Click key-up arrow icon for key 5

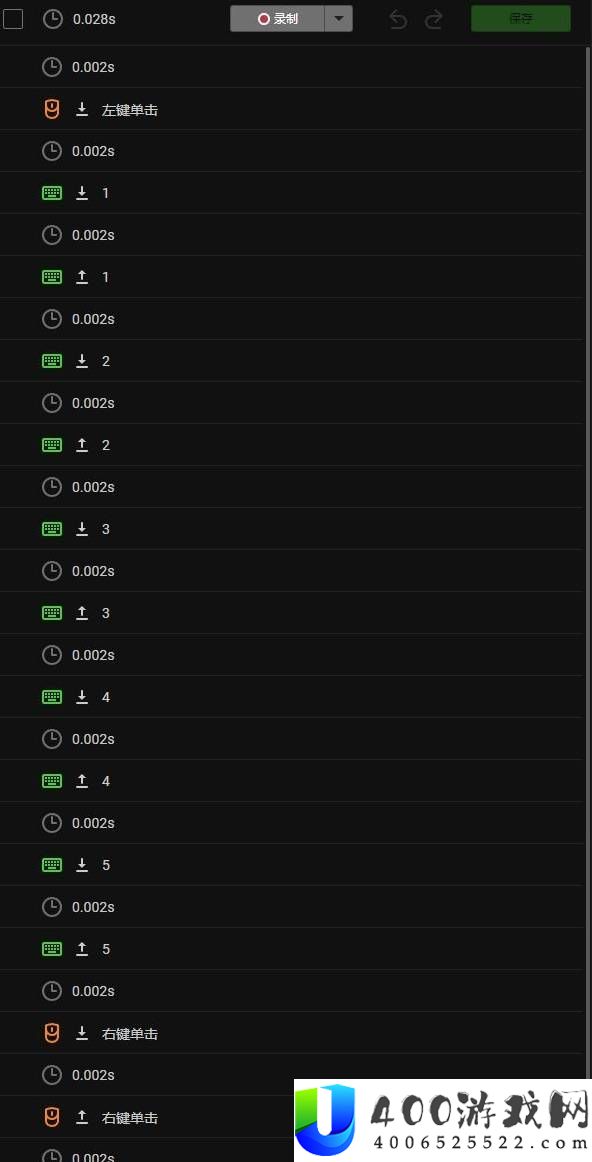(82, 949)
